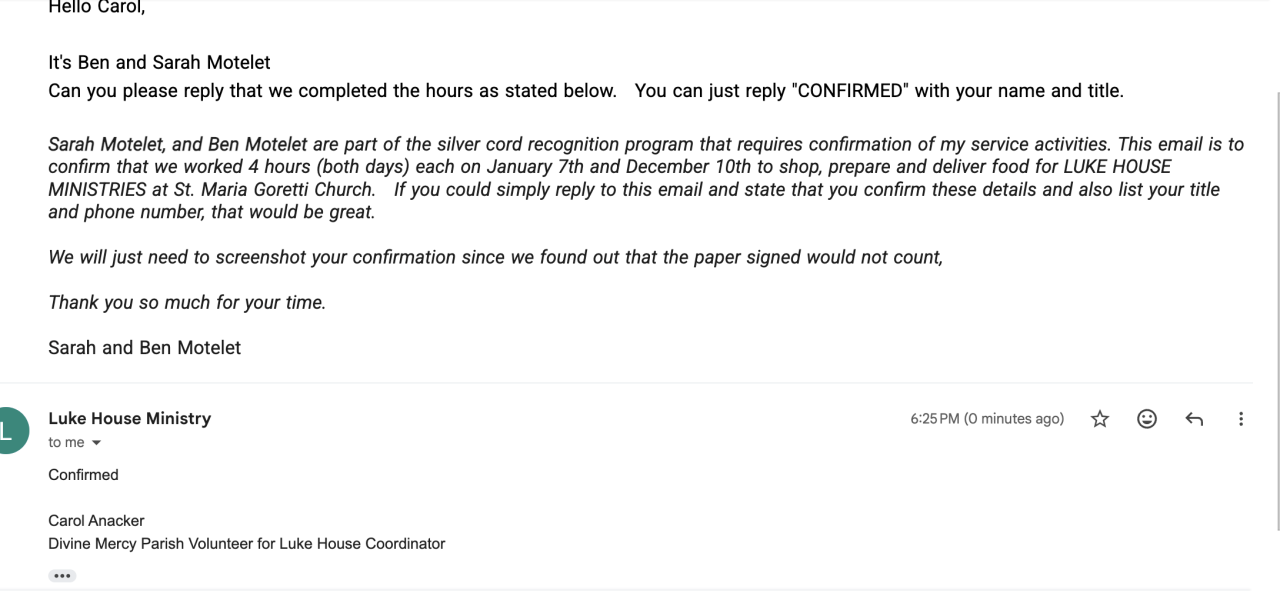
Task: Click the vertical scrollbar on the right
Action: pos(1276,300)
